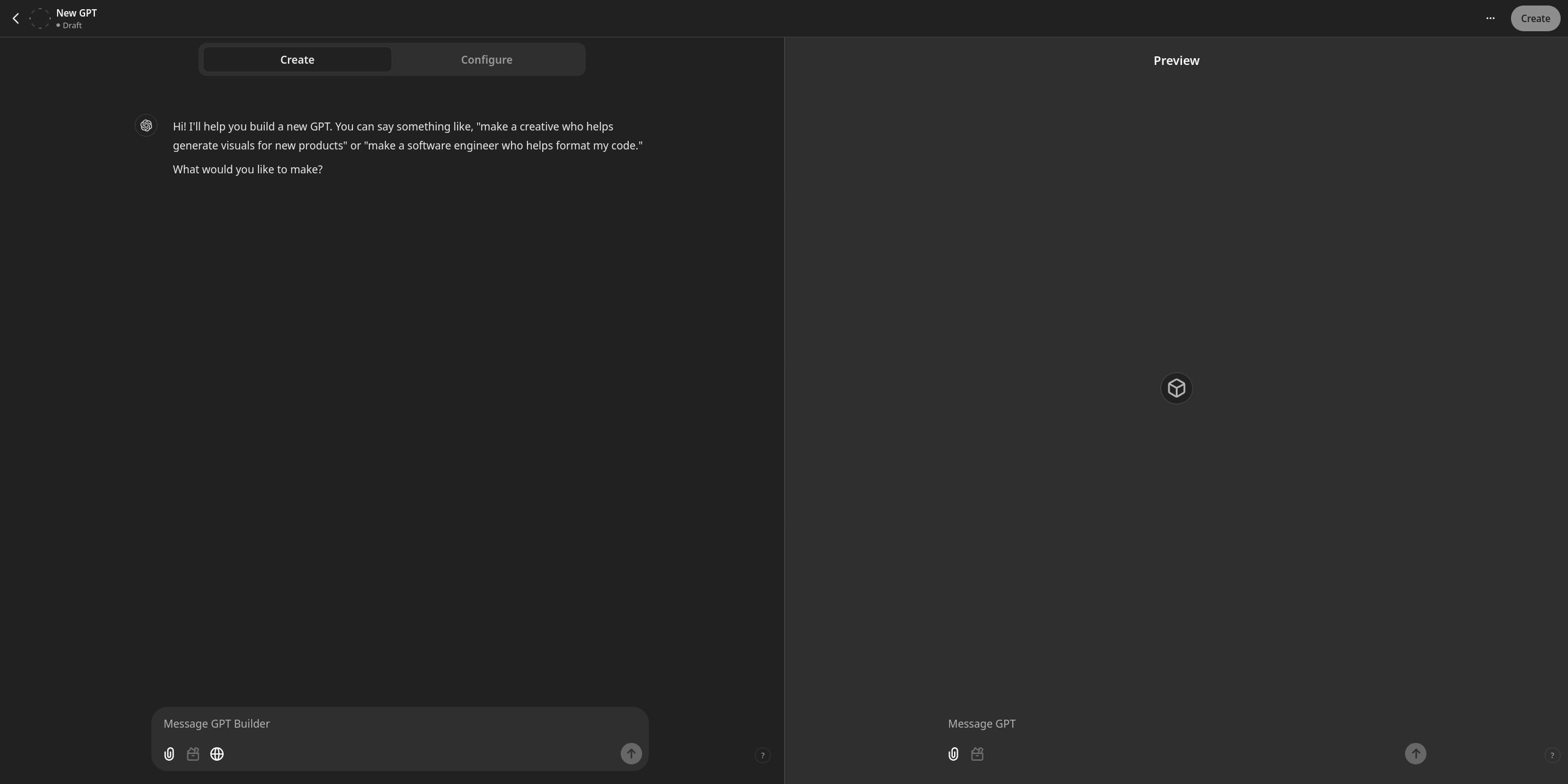Go back using the top-left arrow
The height and width of the screenshot is (784, 1568).
[16, 18]
